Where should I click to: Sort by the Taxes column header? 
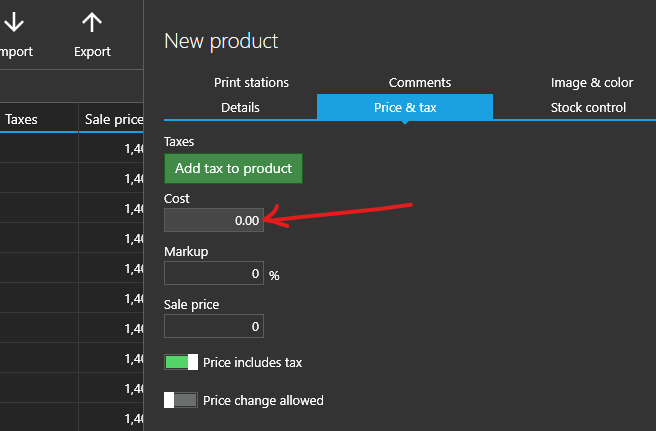(22, 119)
